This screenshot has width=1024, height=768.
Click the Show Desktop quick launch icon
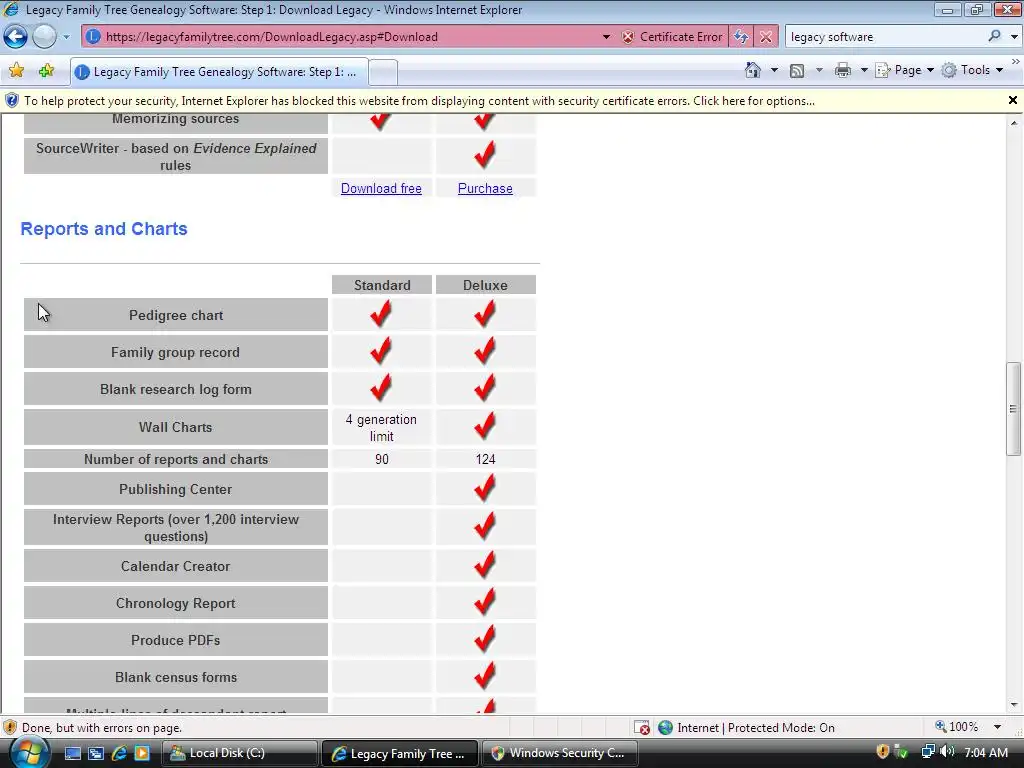click(72, 754)
